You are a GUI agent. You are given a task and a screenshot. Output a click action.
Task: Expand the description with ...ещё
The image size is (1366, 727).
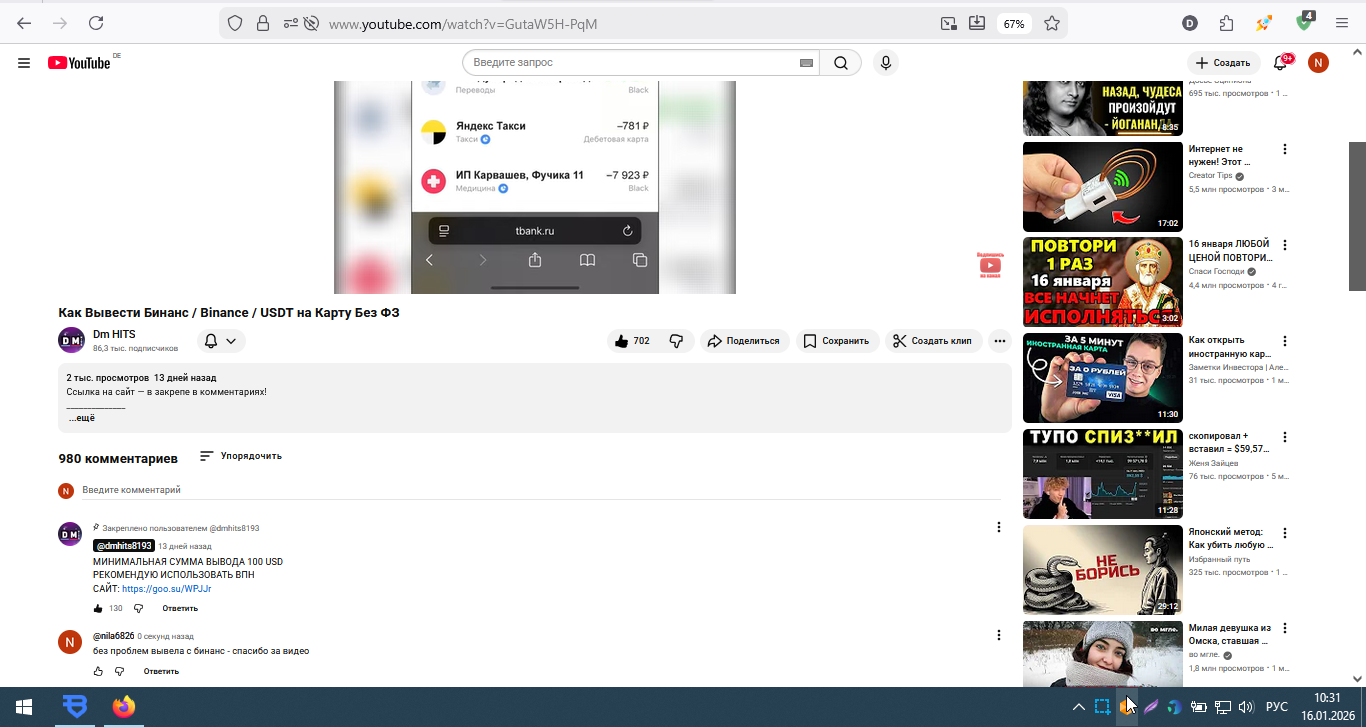pos(81,418)
